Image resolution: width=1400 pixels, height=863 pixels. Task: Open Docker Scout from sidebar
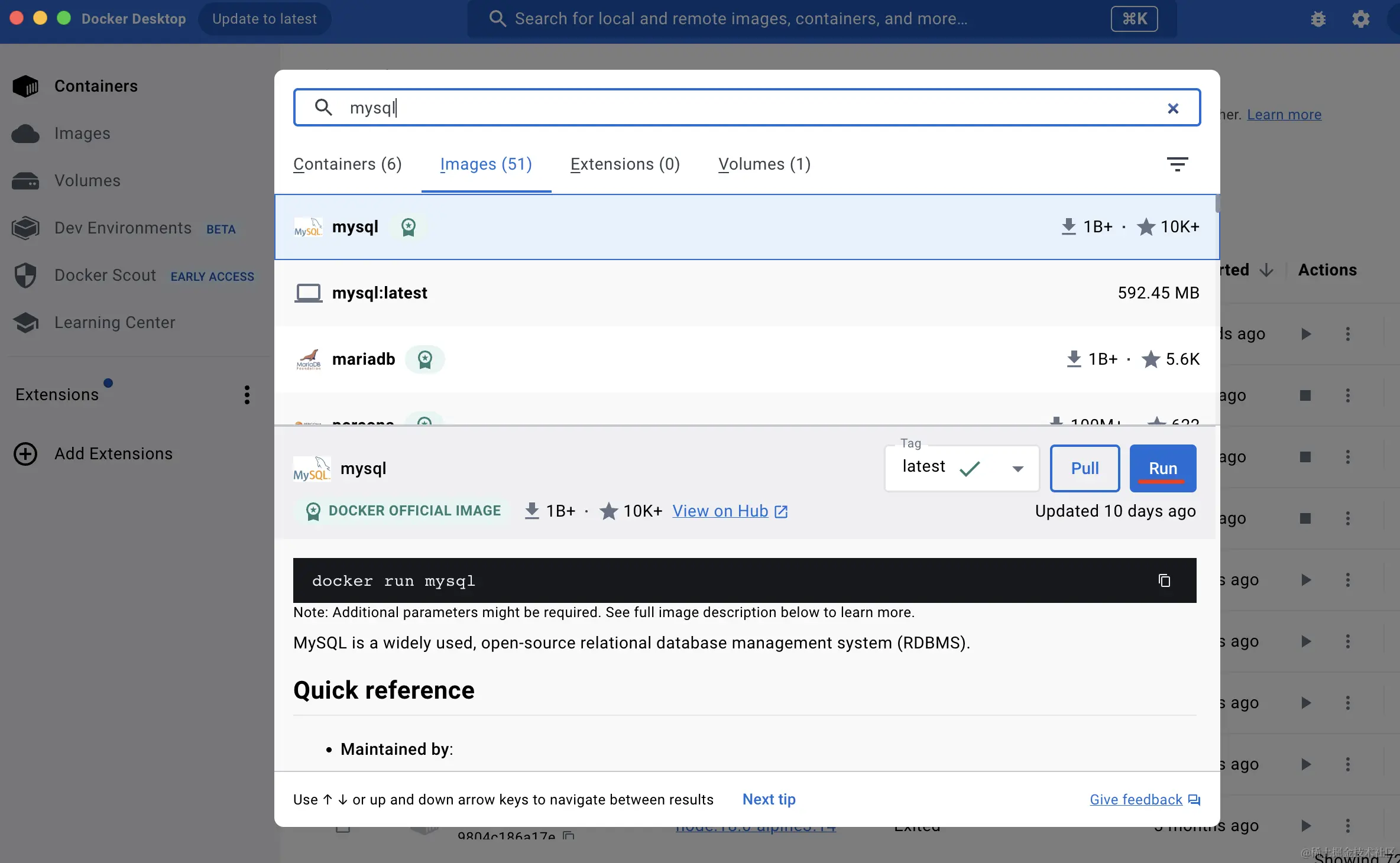tap(105, 275)
